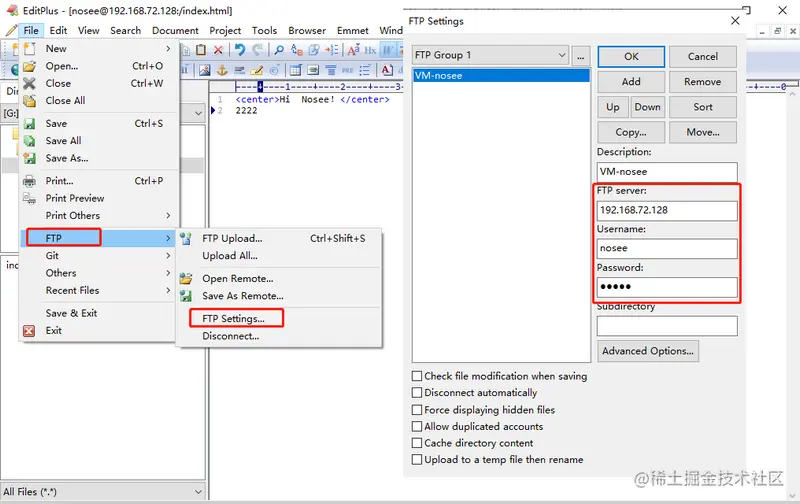This screenshot has height=504, width=800.
Task: Enable Force displaying hidden files
Action: tap(417, 410)
